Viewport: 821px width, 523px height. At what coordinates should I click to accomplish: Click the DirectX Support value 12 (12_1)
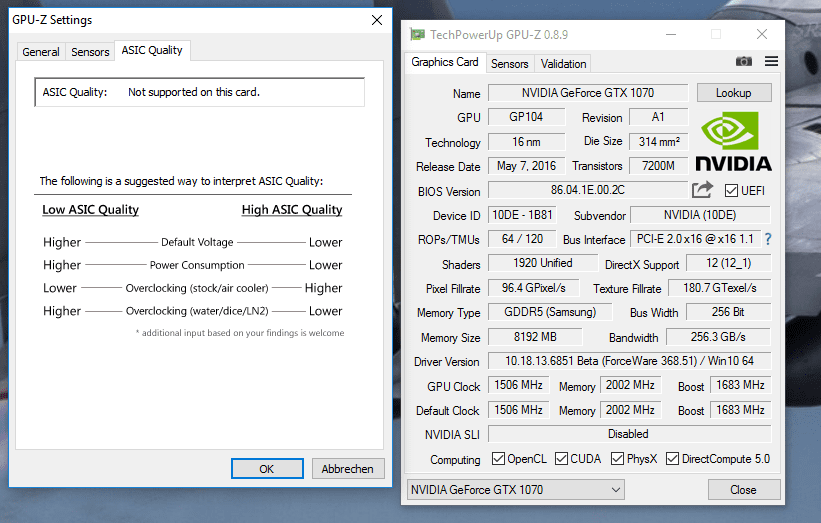[x=728, y=263]
